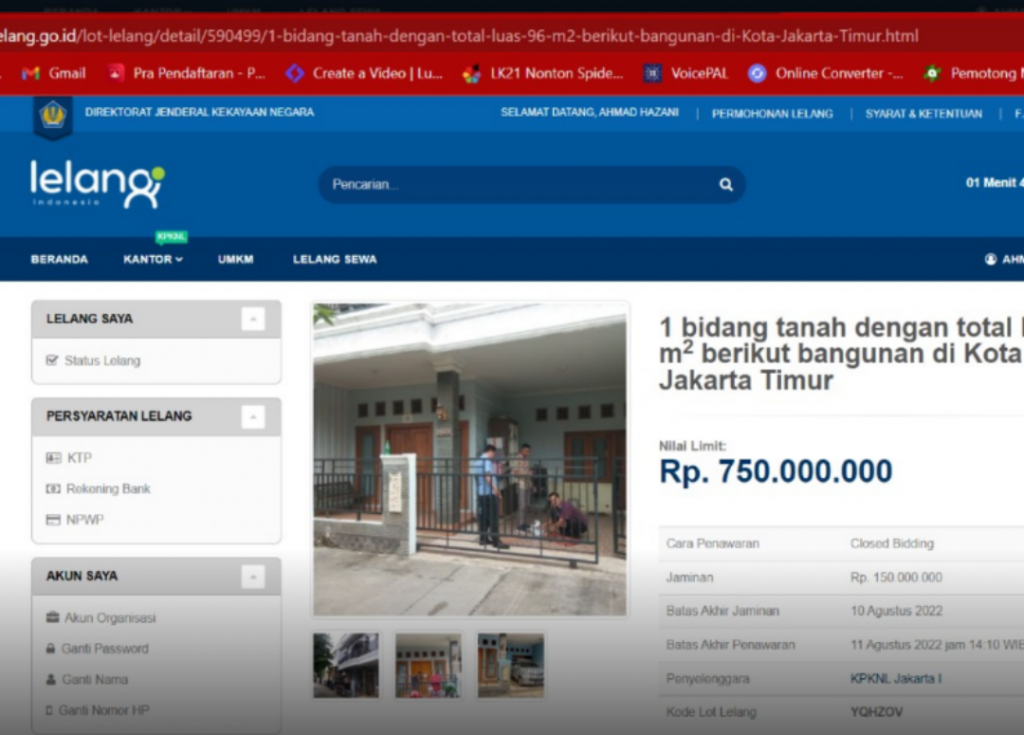Collapse the Persyaratan Lelang panel

click(x=253, y=416)
